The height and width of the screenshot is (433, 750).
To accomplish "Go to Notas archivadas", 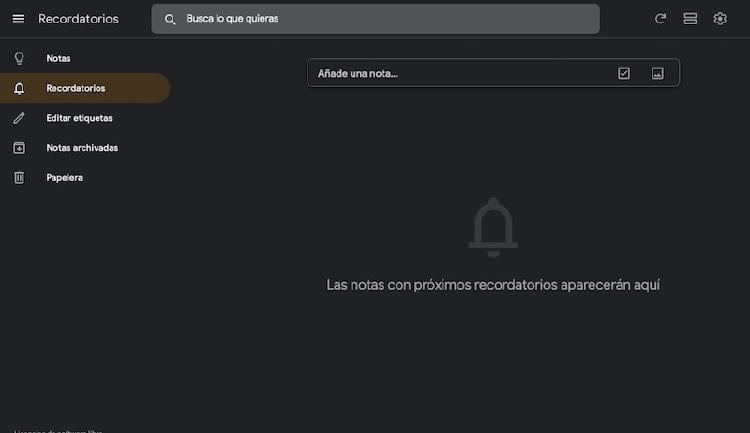I will click(82, 148).
